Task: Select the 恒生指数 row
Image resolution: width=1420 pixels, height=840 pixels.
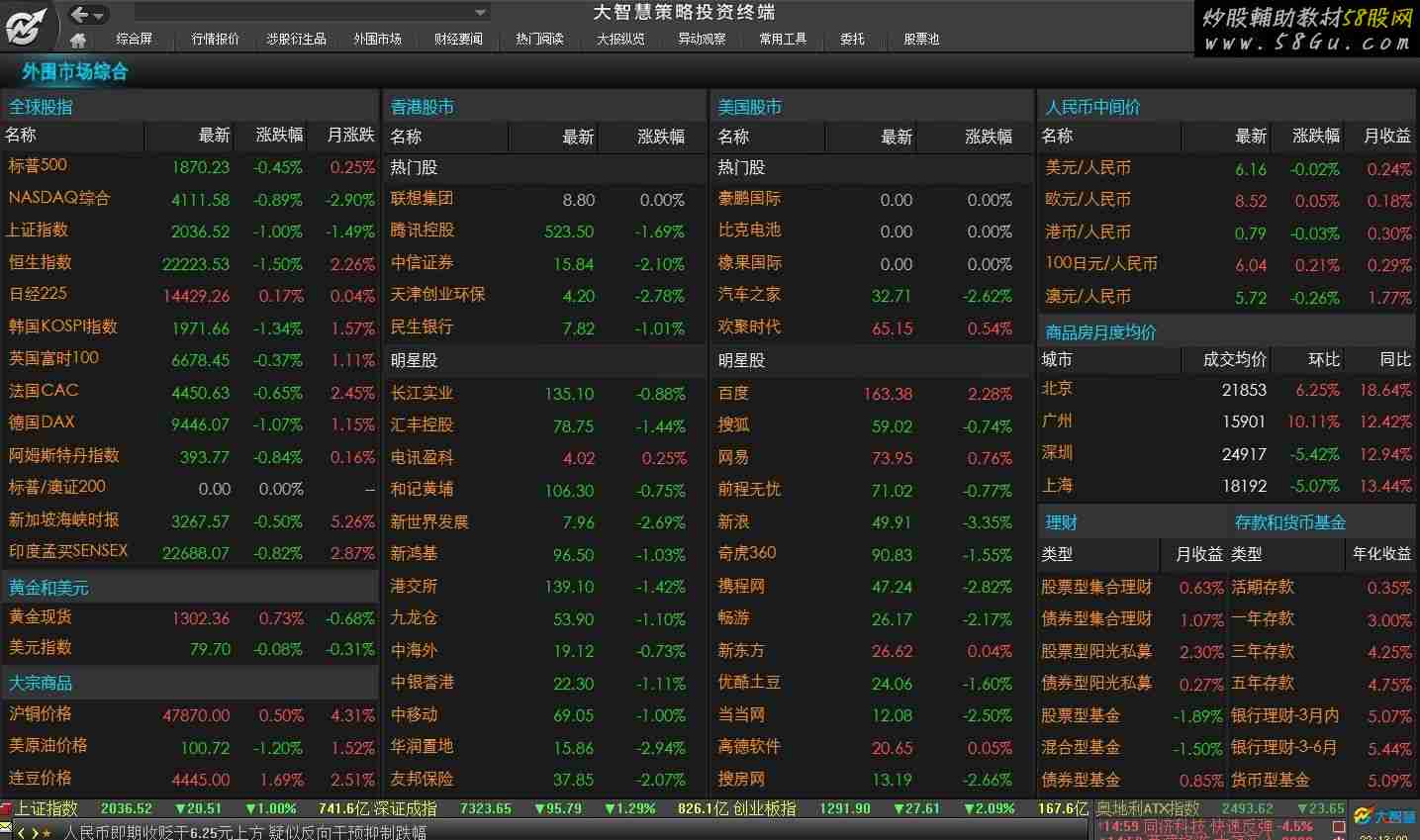Action: click(x=191, y=262)
